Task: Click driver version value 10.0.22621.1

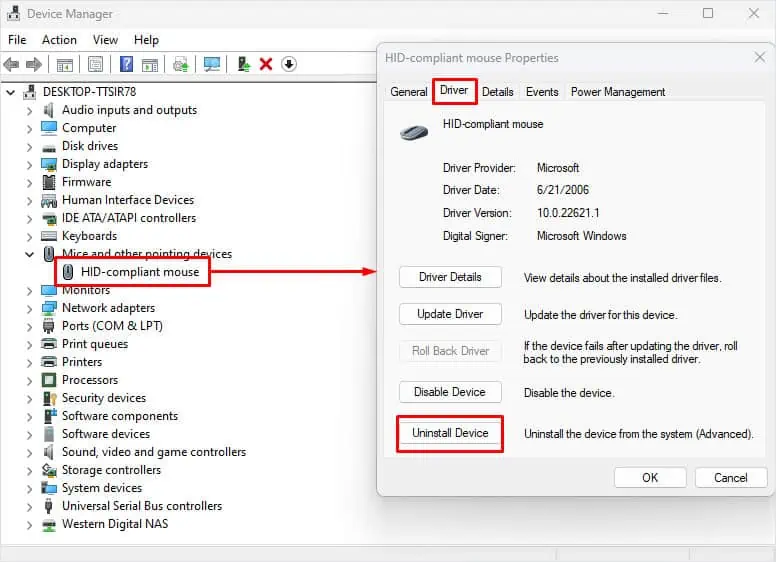Action: click(568, 213)
